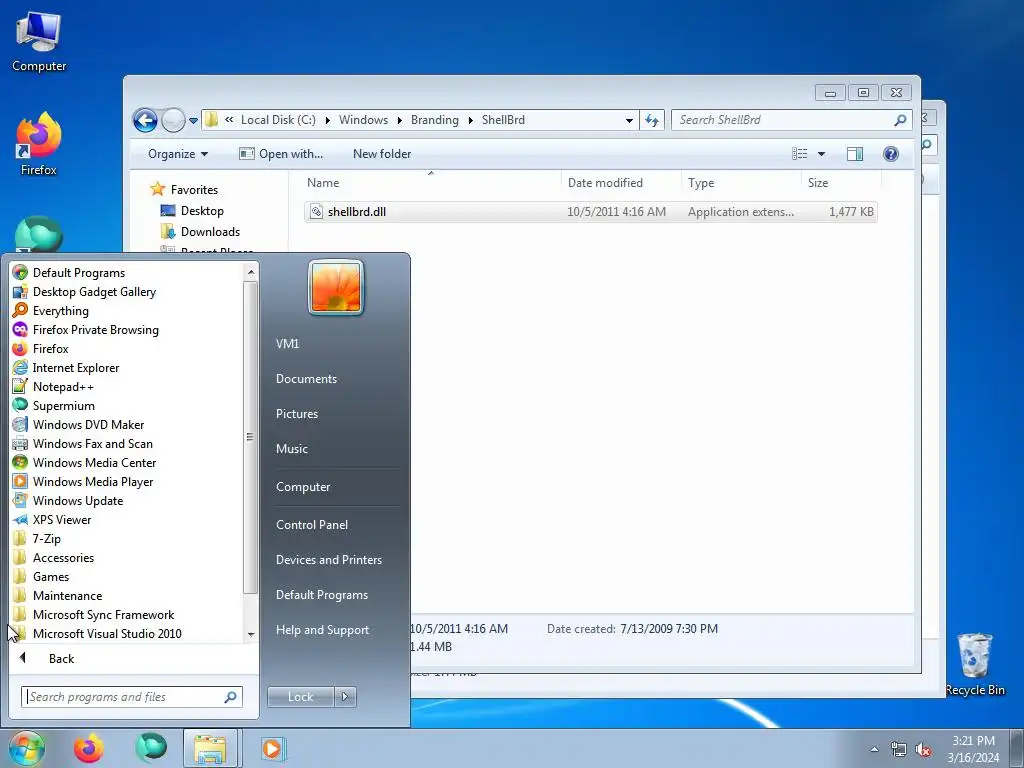
Task: Open Explorer help button
Action: tap(891, 153)
